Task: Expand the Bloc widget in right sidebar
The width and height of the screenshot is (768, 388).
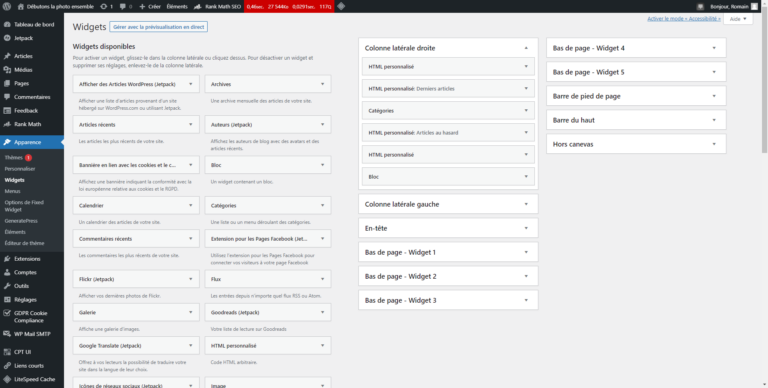Action: [526, 176]
